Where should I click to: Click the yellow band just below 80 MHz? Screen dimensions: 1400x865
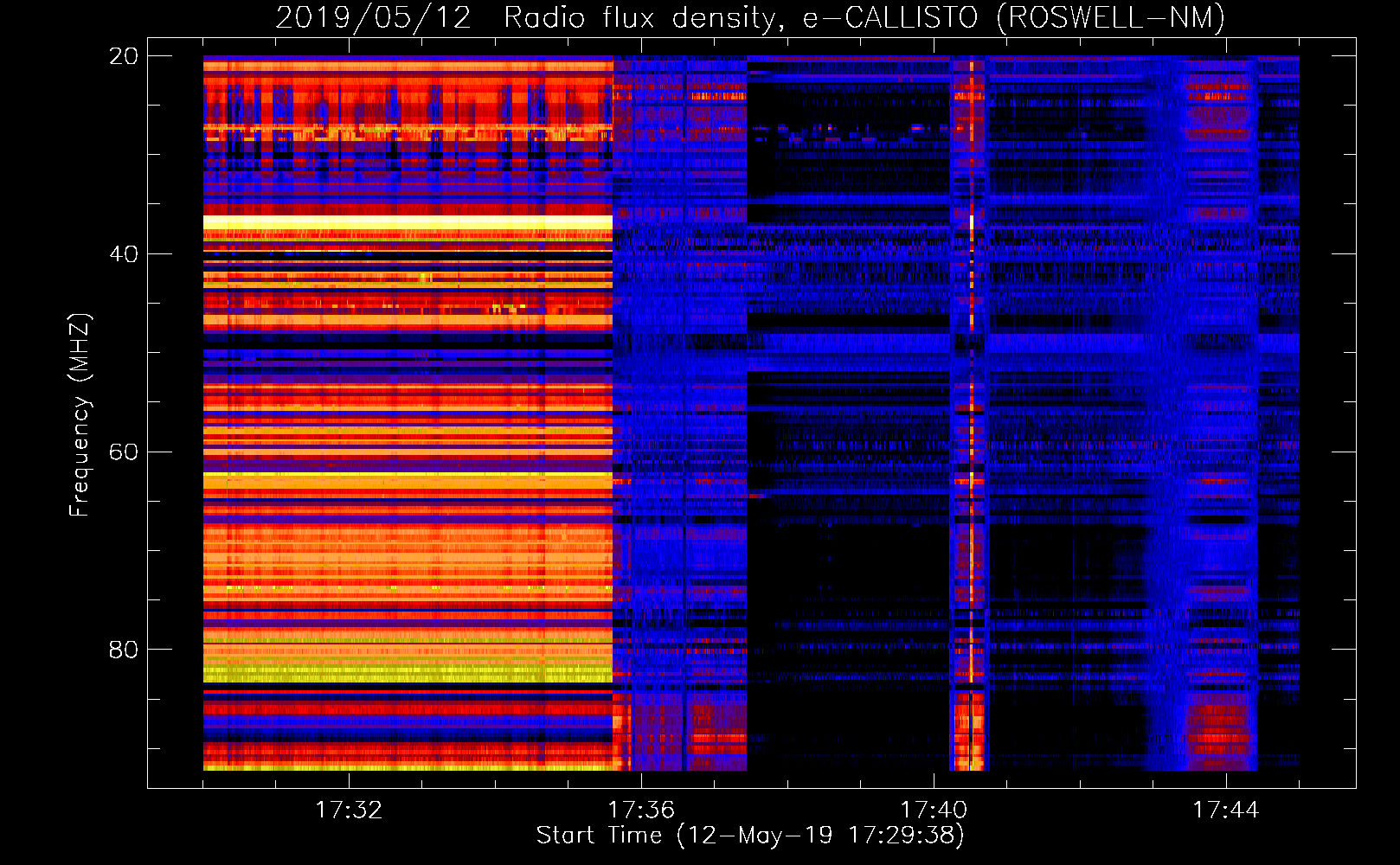[408, 673]
